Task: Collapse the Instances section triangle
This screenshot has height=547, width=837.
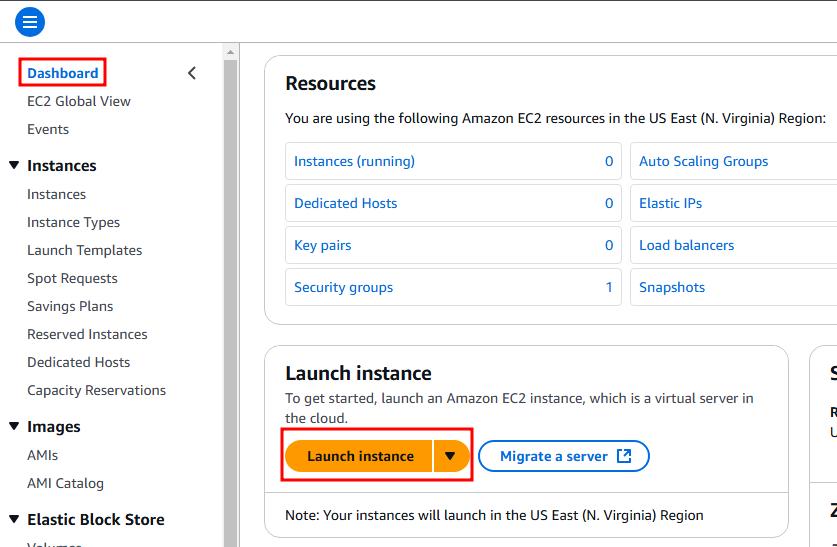Action: pyautogui.click(x=14, y=165)
